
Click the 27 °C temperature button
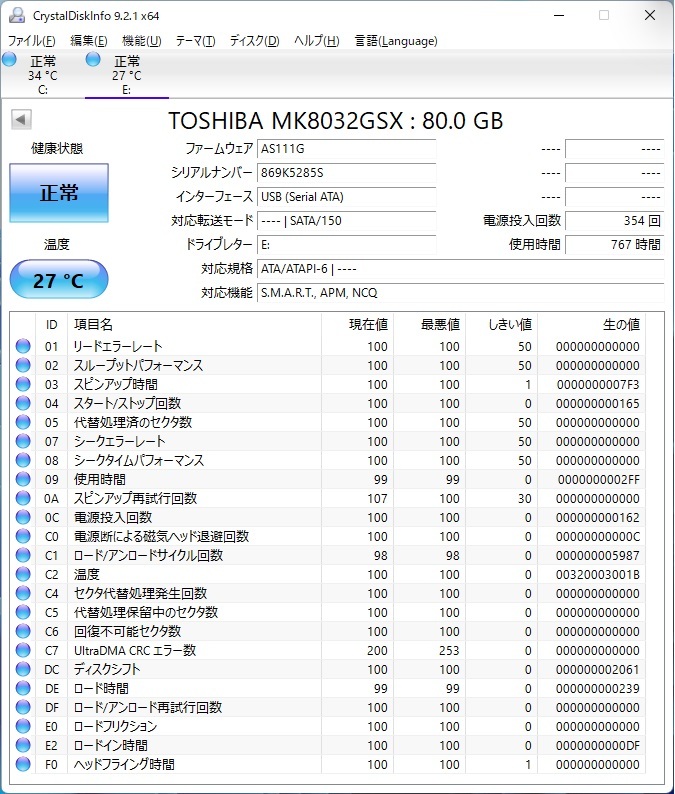(59, 280)
